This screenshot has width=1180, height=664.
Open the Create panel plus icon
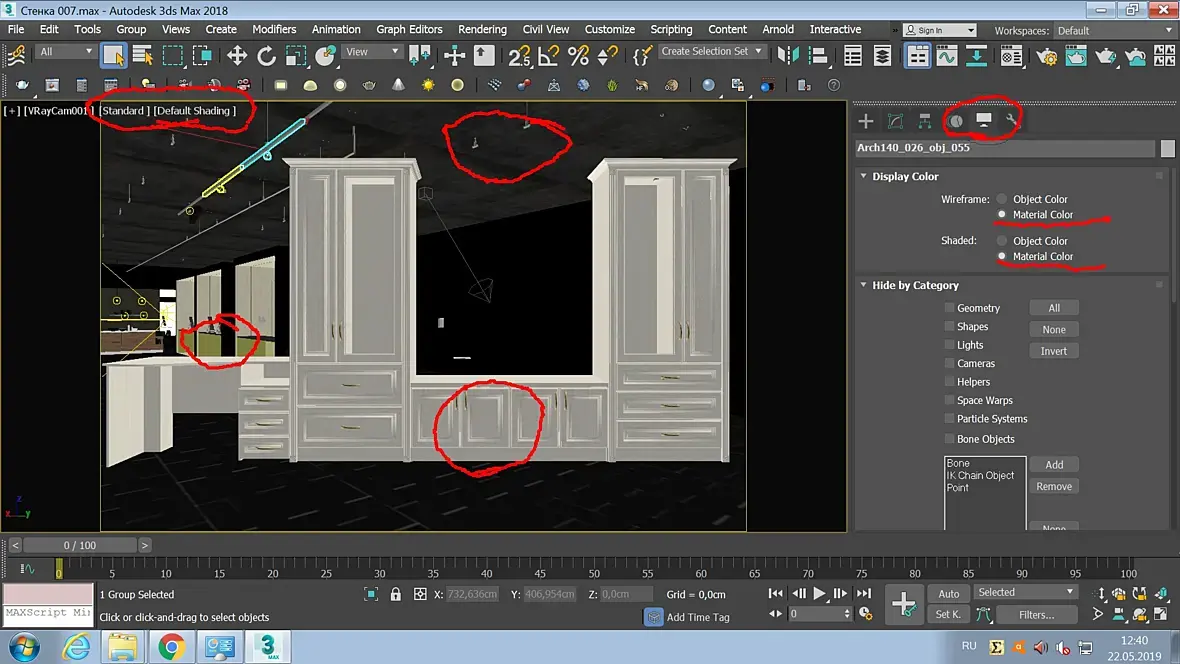pos(866,121)
